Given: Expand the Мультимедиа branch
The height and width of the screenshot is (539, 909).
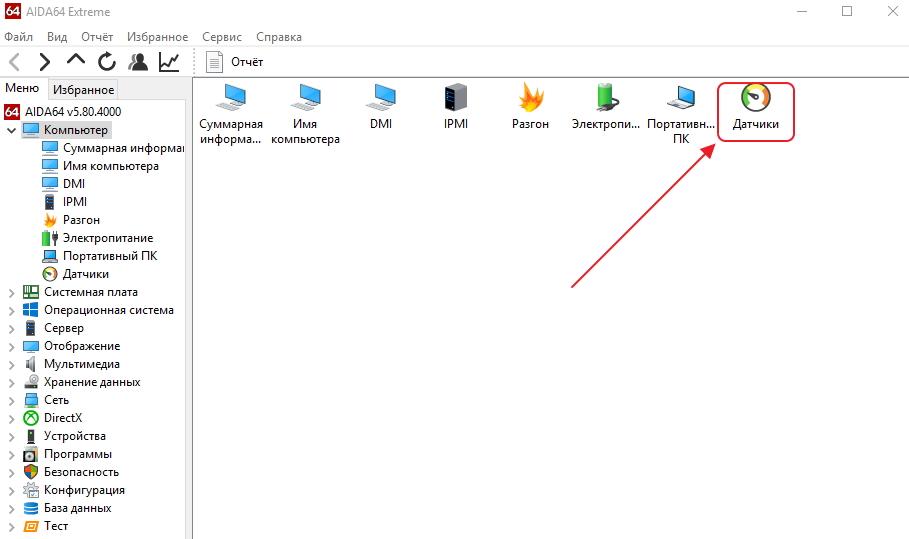Looking at the screenshot, I should [x=11, y=365].
